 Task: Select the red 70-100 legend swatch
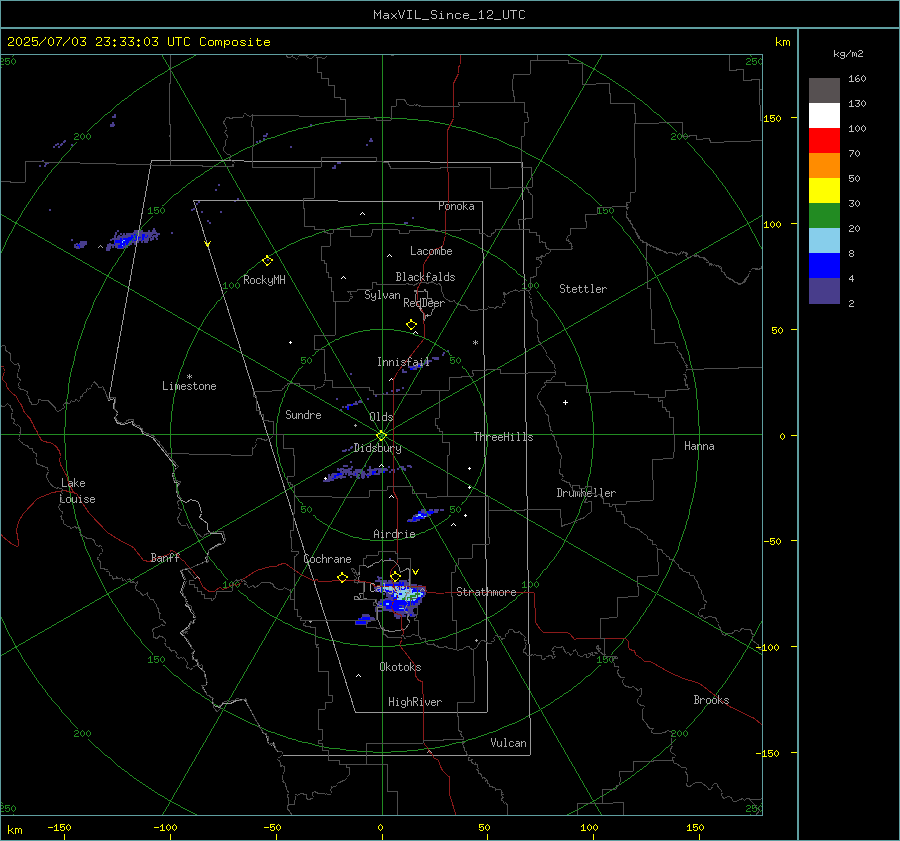[x=824, y=141]
